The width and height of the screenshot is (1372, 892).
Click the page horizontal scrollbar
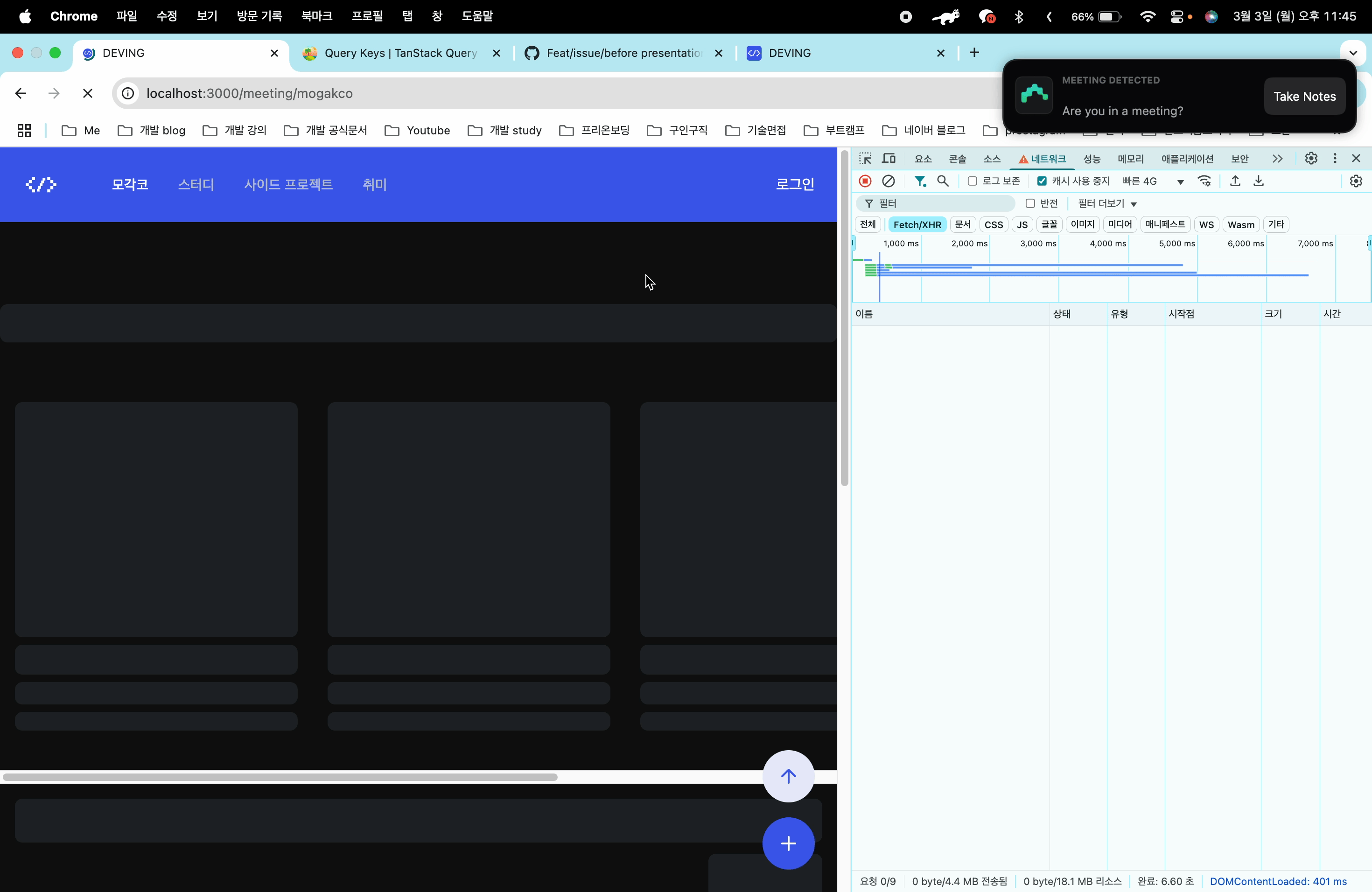[x=280, y=777]
